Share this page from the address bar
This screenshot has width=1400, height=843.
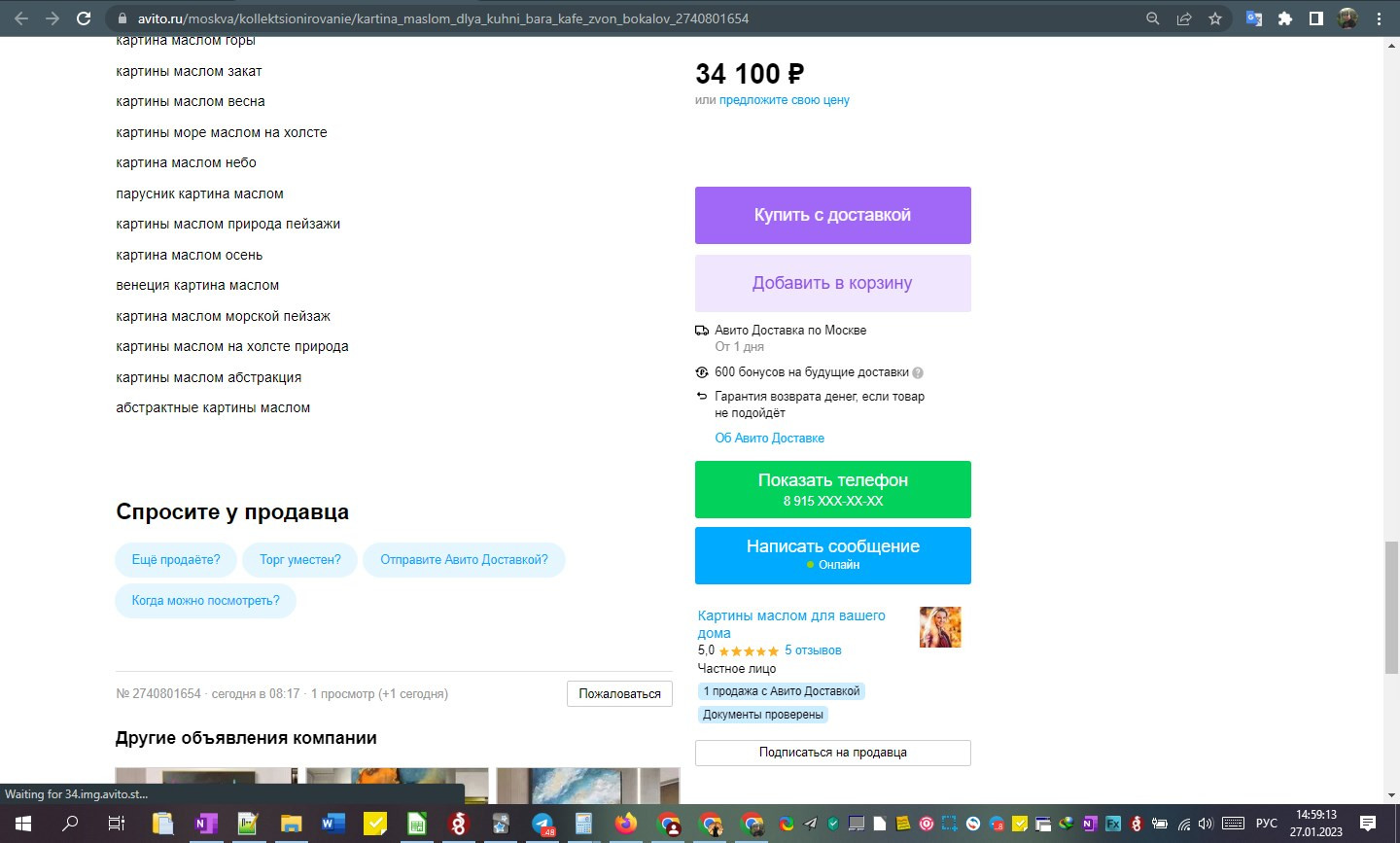click(x=1184, y=18)
